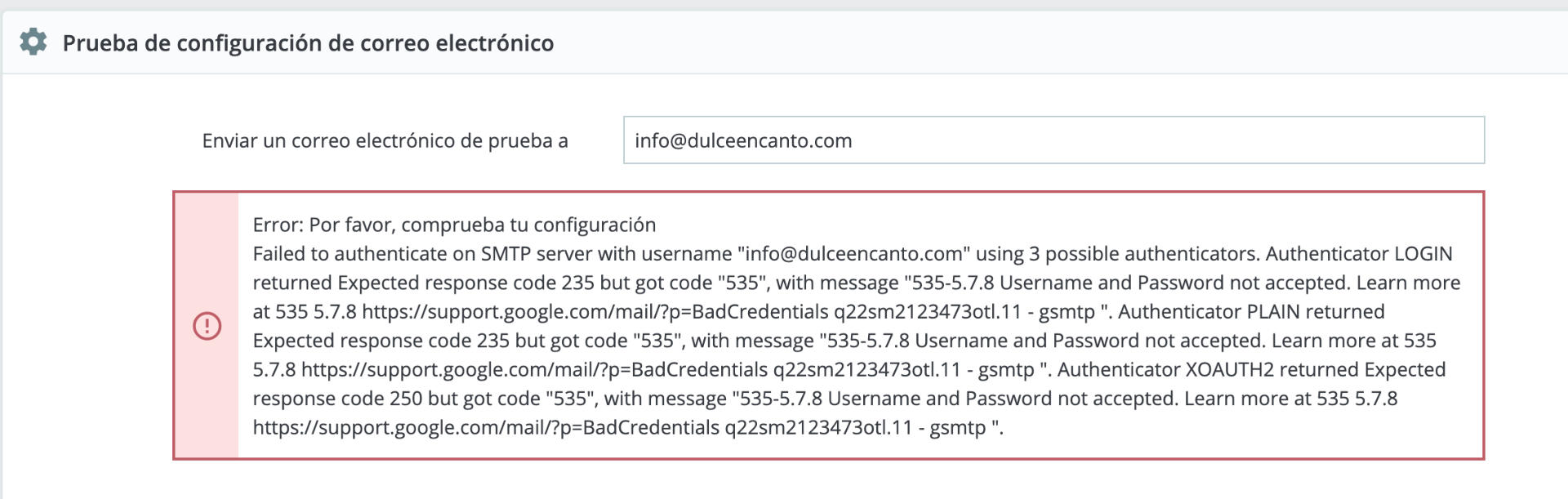Click the red exclamation warning icon

207,326
